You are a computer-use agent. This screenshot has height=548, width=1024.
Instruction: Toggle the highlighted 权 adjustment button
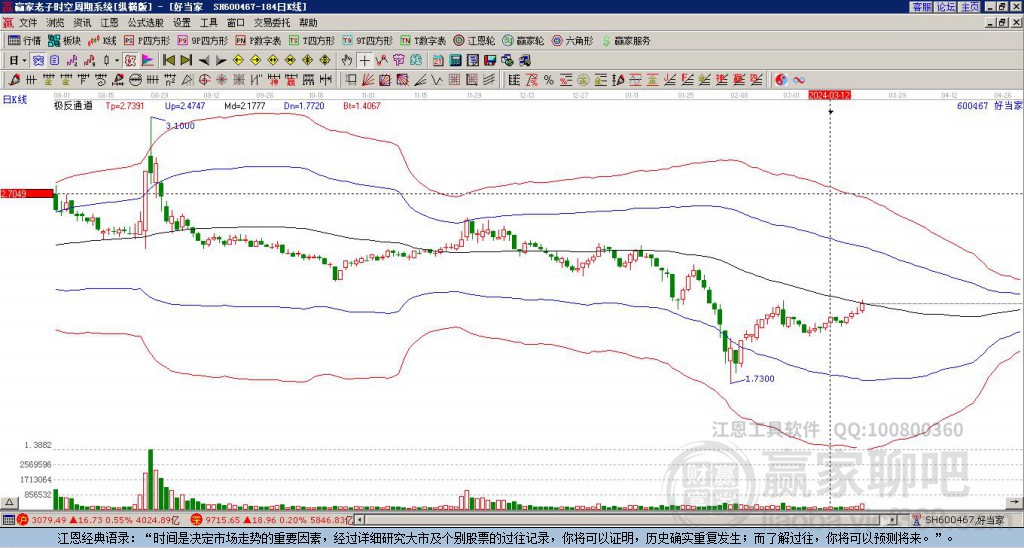(x=130, y=60)
